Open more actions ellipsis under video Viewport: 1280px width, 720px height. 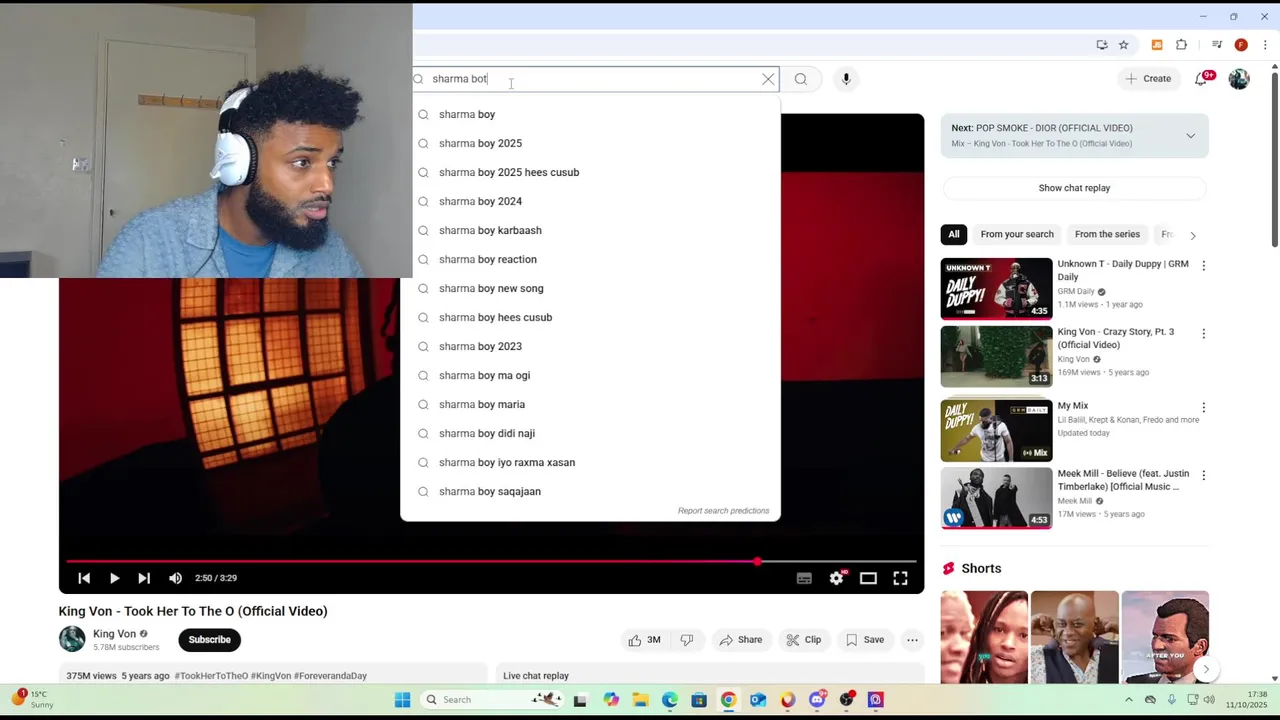pyautogui.click(x=912, y=640)
